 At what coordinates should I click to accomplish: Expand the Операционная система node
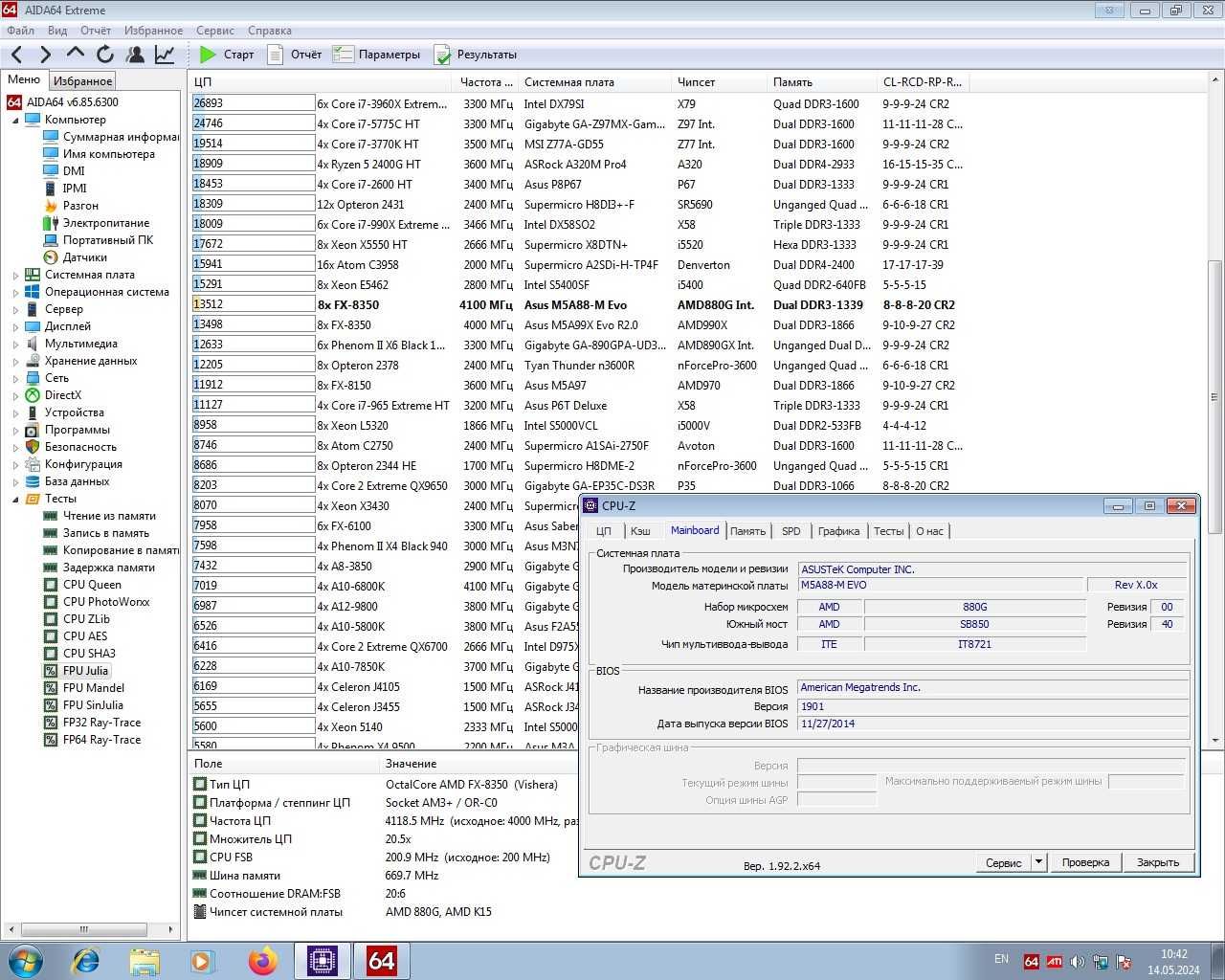coord(15,293)
